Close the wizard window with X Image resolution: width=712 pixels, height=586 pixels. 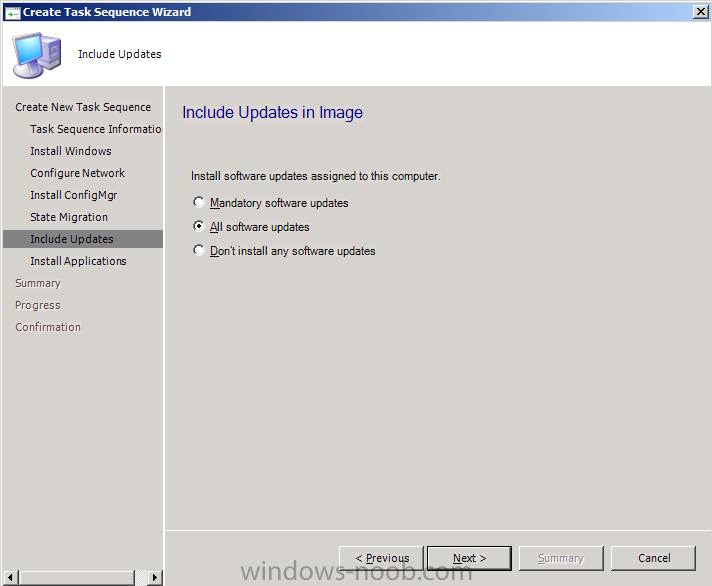[701, 12]
